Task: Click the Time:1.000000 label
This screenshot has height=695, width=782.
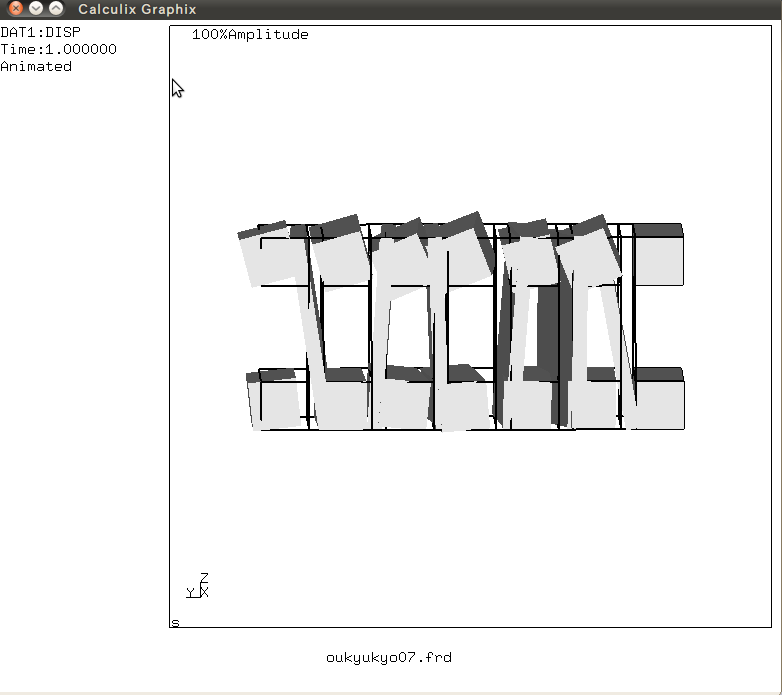Action: [x=58, y=49]
